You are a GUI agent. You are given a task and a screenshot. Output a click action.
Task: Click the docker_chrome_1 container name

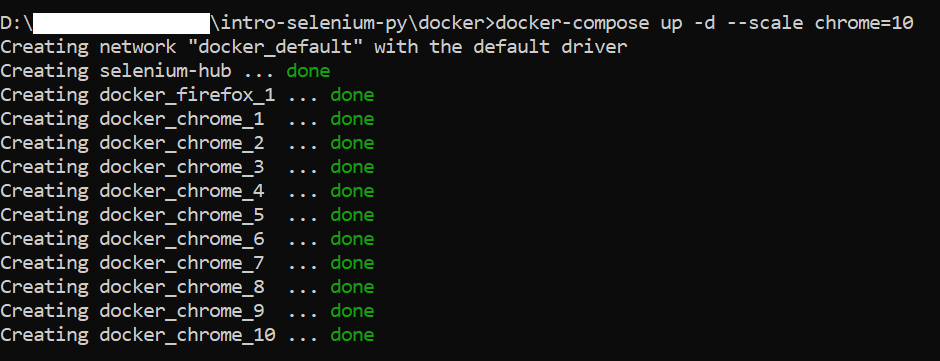pos(182,119)
